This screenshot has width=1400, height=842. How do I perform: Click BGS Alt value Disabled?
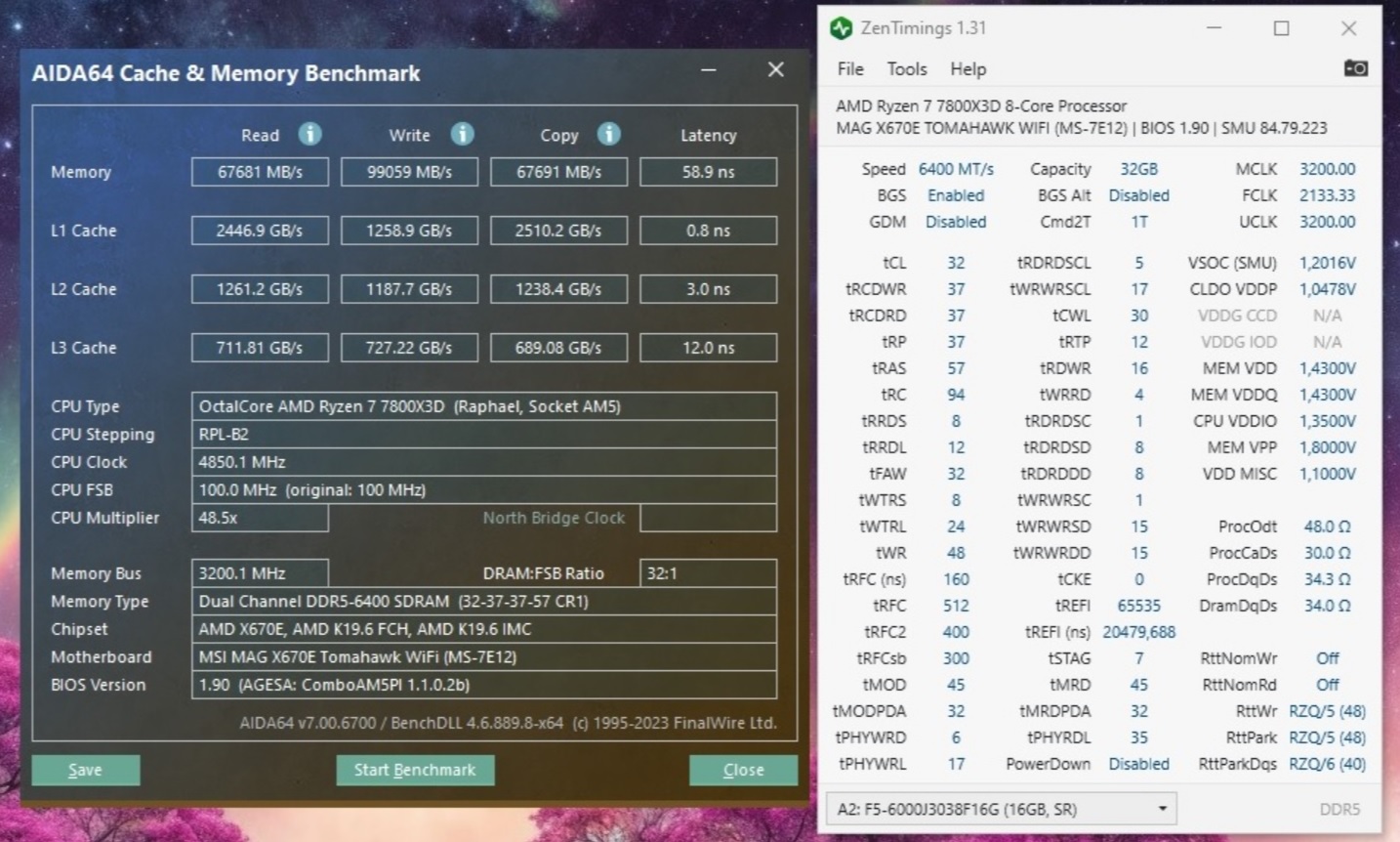click(x=1138, y=195)
